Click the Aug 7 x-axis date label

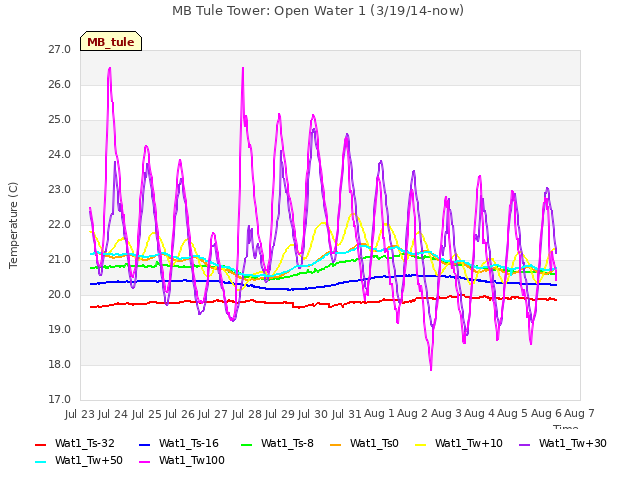pyautogui.click(x=579, y=414)
